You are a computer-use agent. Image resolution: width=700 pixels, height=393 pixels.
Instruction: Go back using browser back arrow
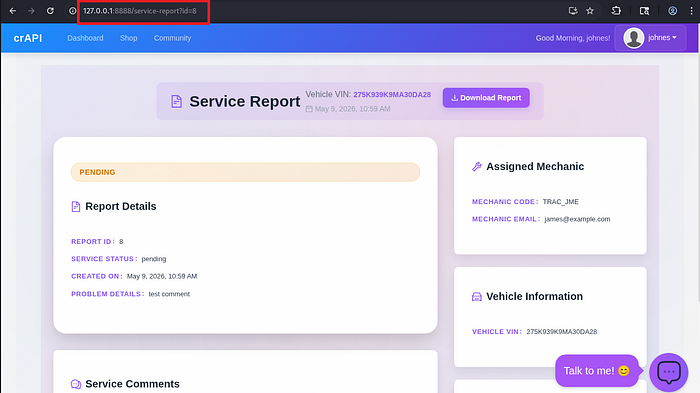12,11
